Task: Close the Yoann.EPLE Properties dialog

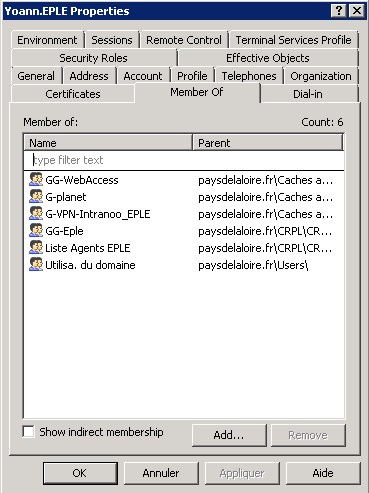Action: coord(356,11)
